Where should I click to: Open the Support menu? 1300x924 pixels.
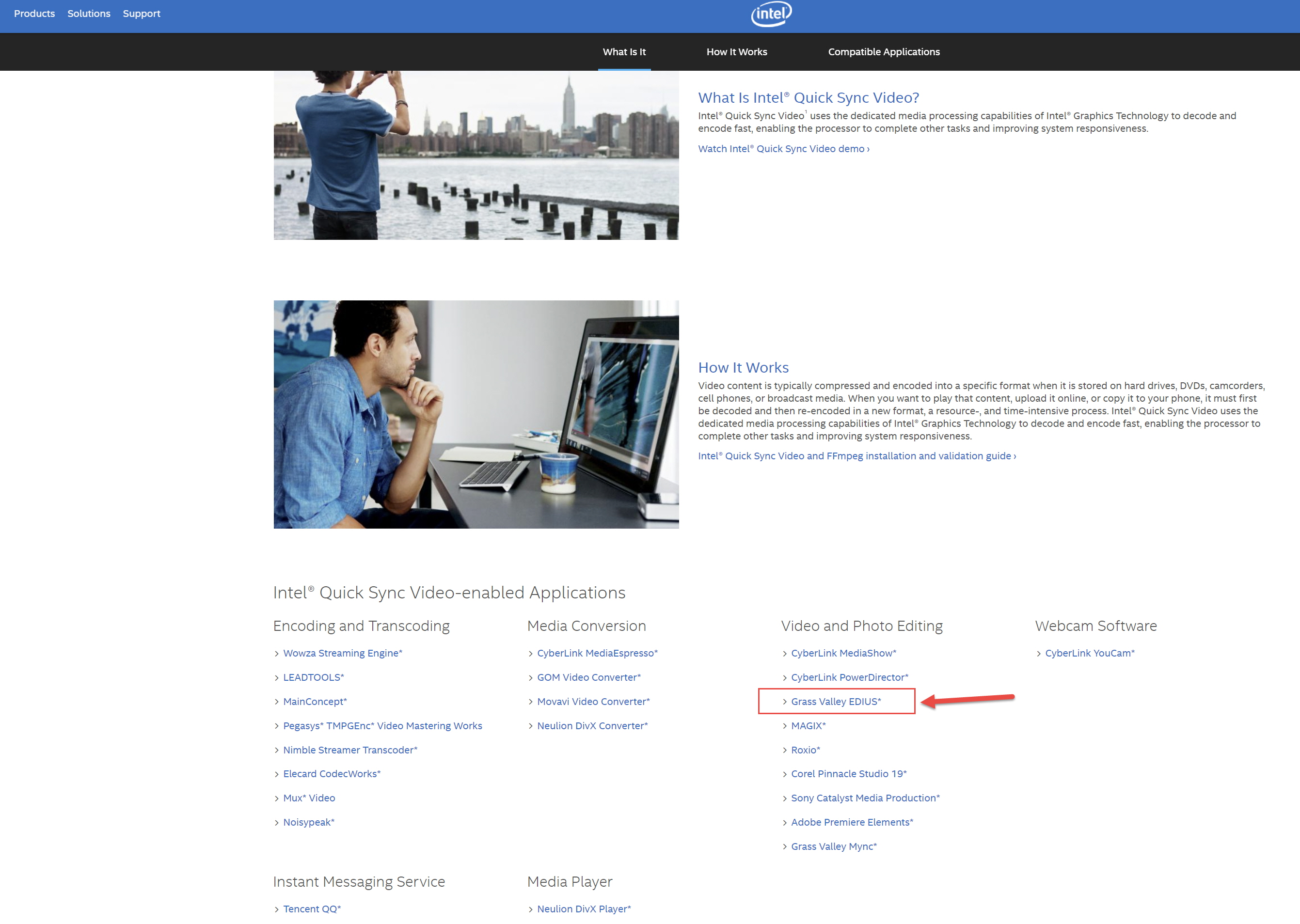point(141,13)
